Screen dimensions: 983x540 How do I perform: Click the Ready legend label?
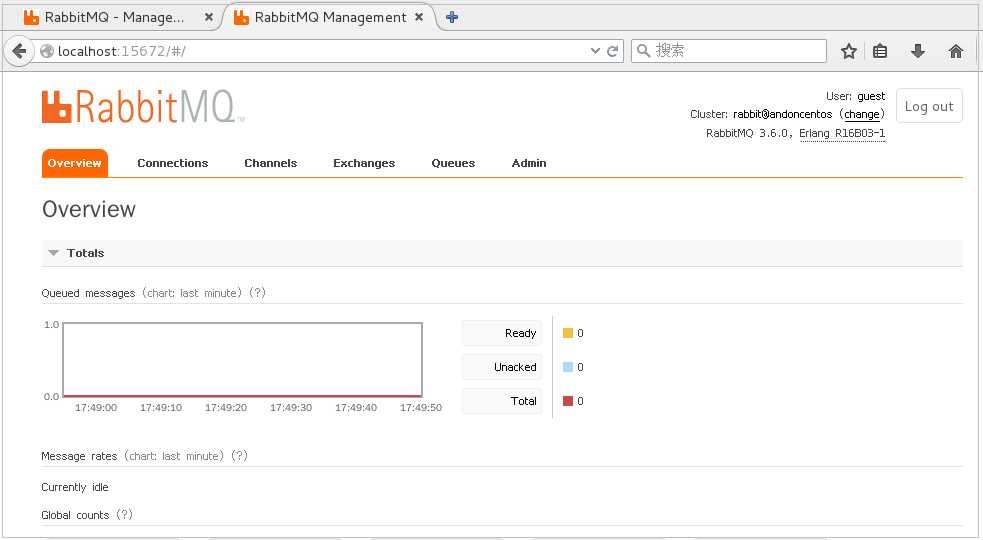click(502, 333)
